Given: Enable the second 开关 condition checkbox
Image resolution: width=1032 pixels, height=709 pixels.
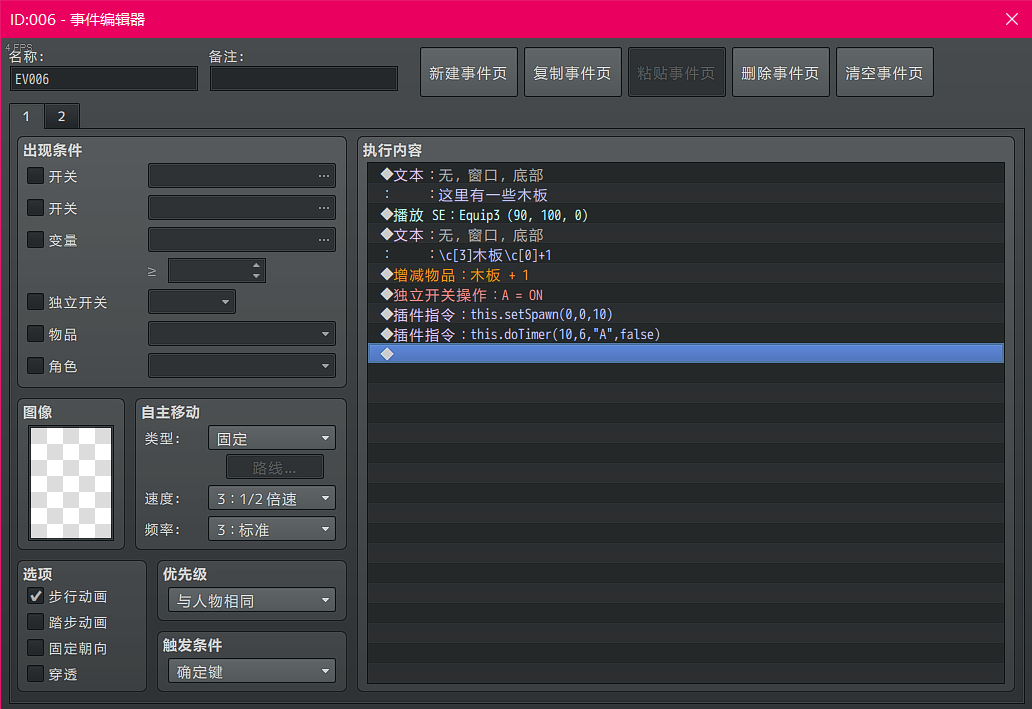Looking at the screenshot, I should point(36,208).
